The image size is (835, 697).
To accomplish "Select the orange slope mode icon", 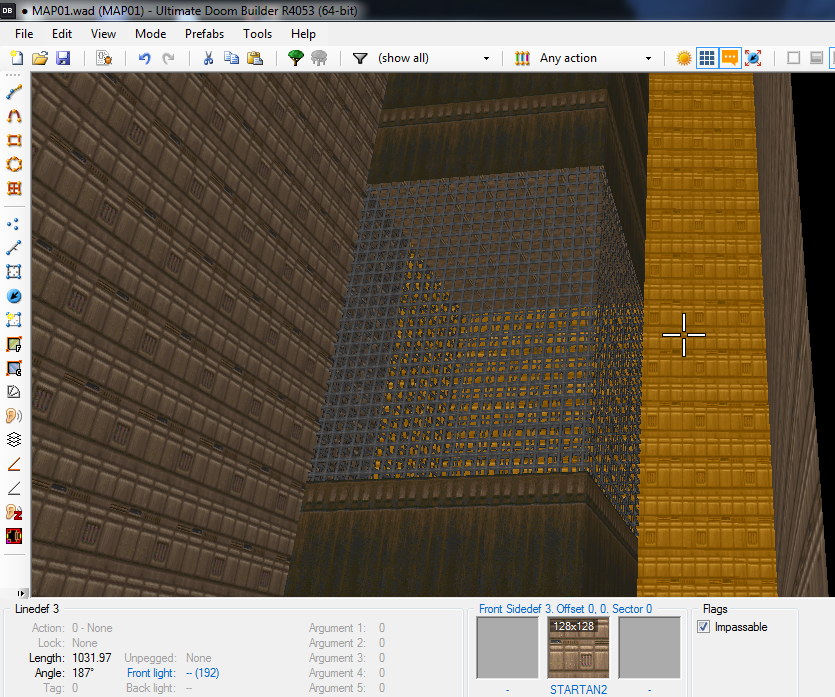I will [14, 464].
